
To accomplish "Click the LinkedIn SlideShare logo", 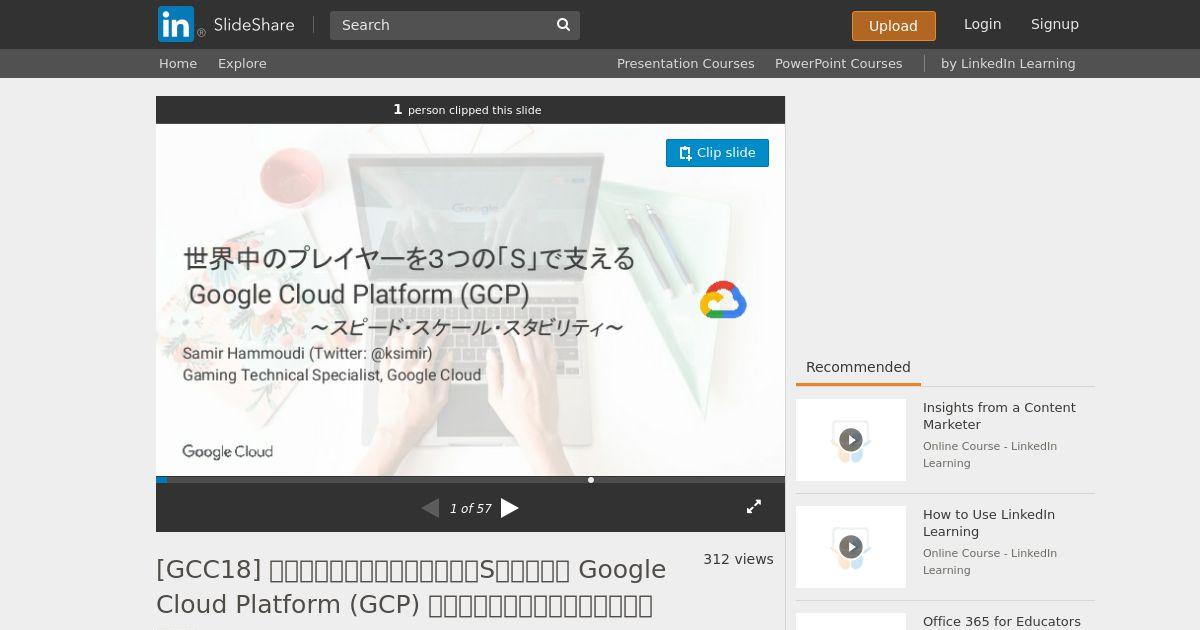I will (x=226, y=24).
